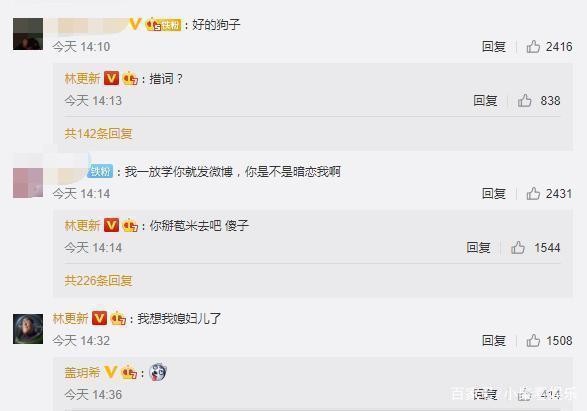Image resolution: width=587 pixels, height=411 pixels.
Task: Open 林更新's profile from the 14:32 comment
Action: point(70,319)
